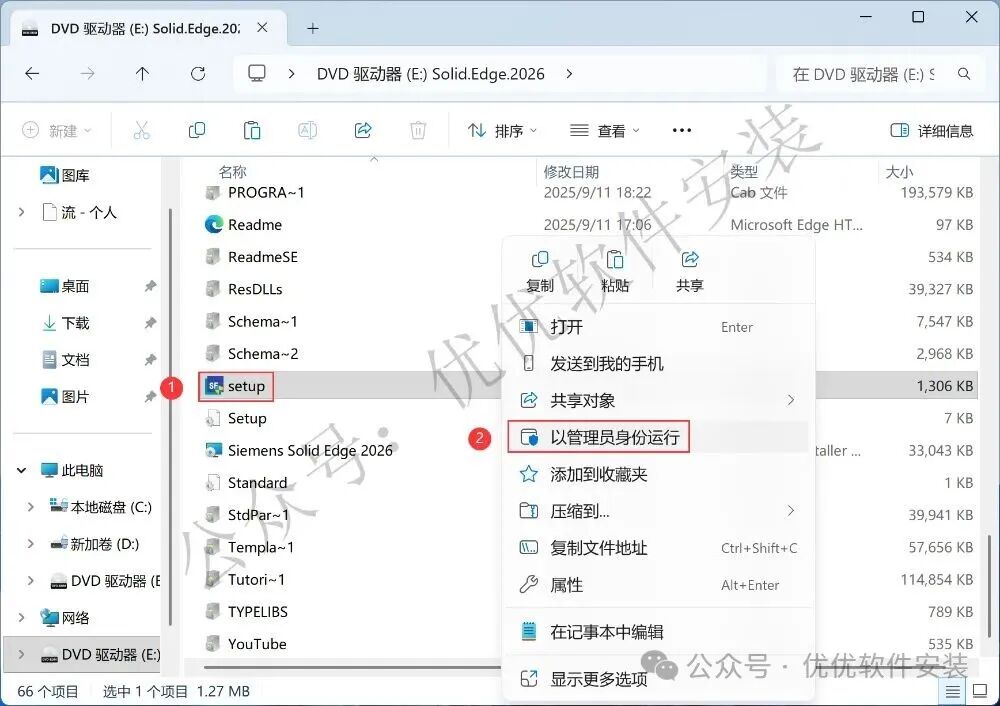Choose 添加到收藏夹
The image size is (1000, 706).
coord(658,474)
